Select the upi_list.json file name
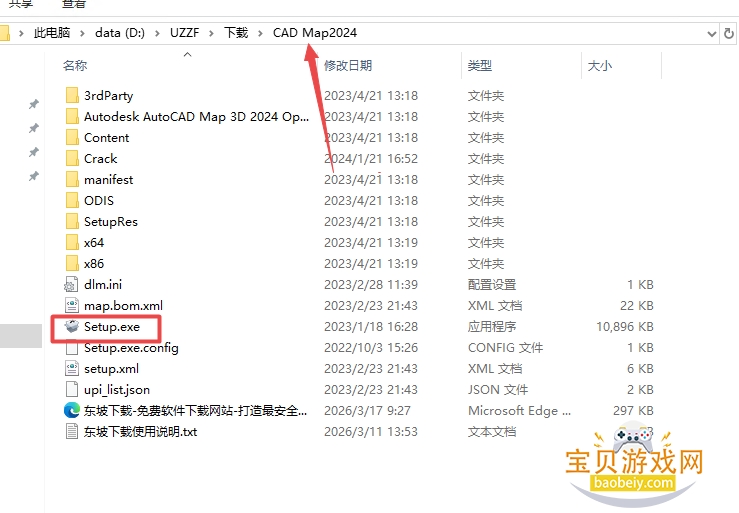739x513 pixels. (x=117, y=390)
